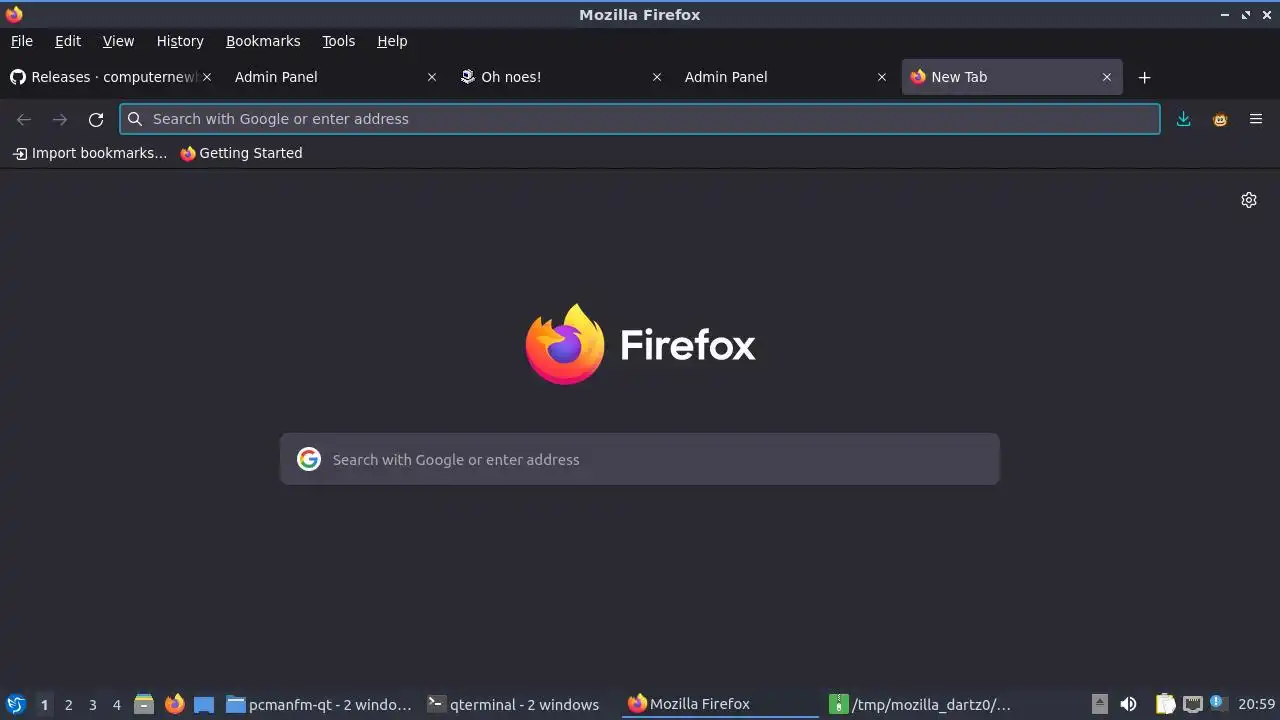Switch to workspace 1
The width and height of the screenshot is (1280, 720).
[x=44, y=704]
